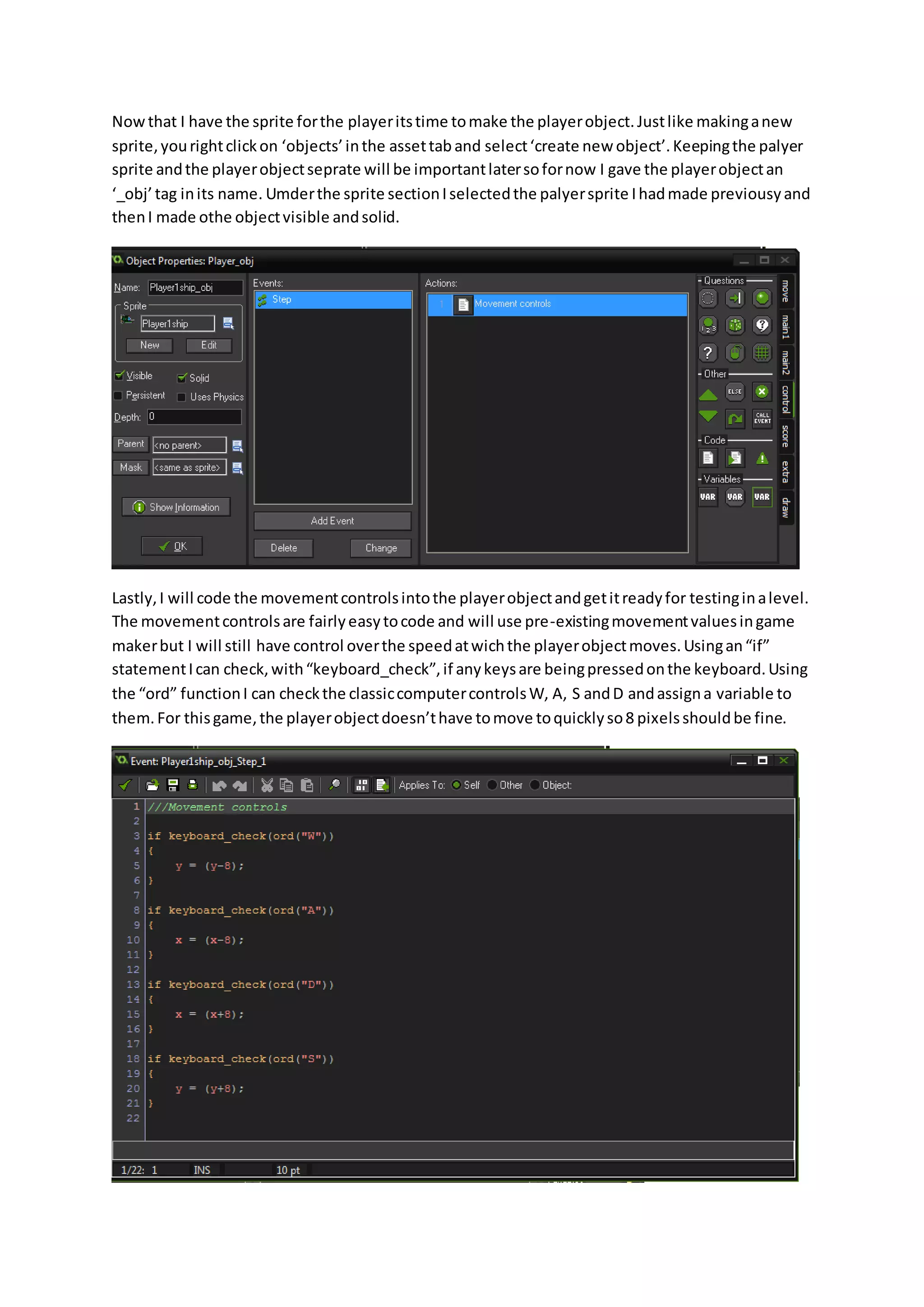Switch to the move actions tab
924x1307 pixels.
click(x=785, y=292)
